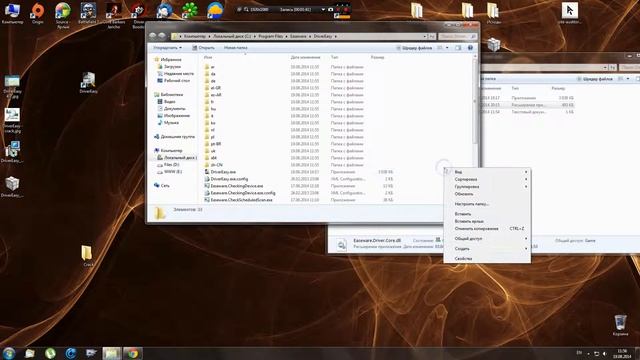Click Настроить папку in the context menu

coord(487,204)
